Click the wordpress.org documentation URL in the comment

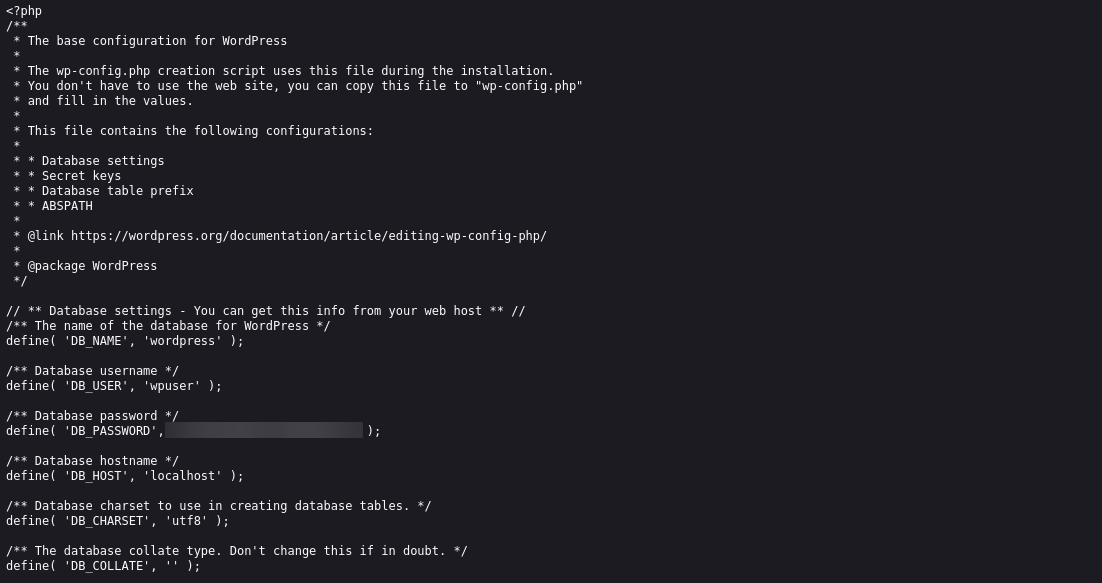(x=308, y=236)
